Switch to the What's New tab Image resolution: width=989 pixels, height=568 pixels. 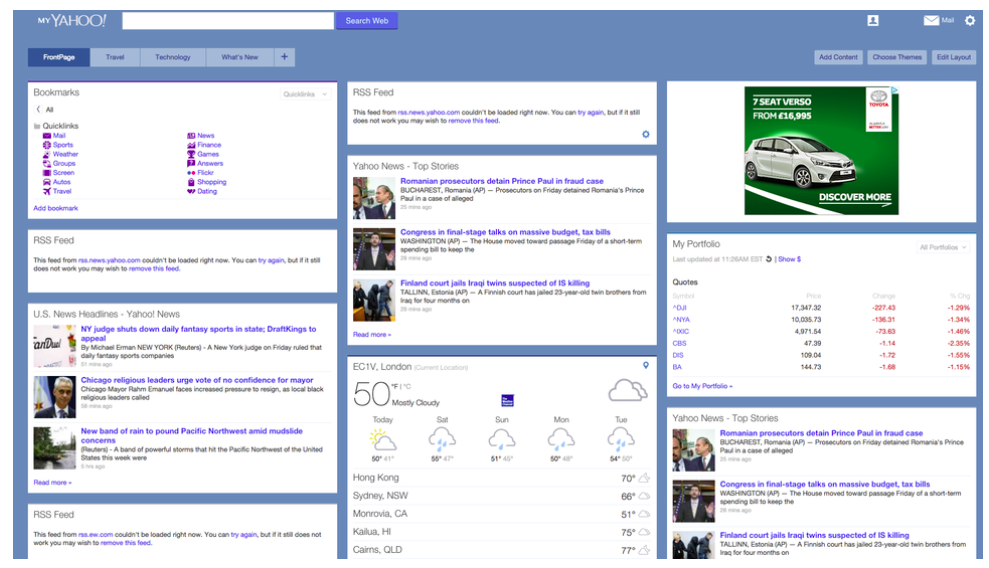coord(239,57)
